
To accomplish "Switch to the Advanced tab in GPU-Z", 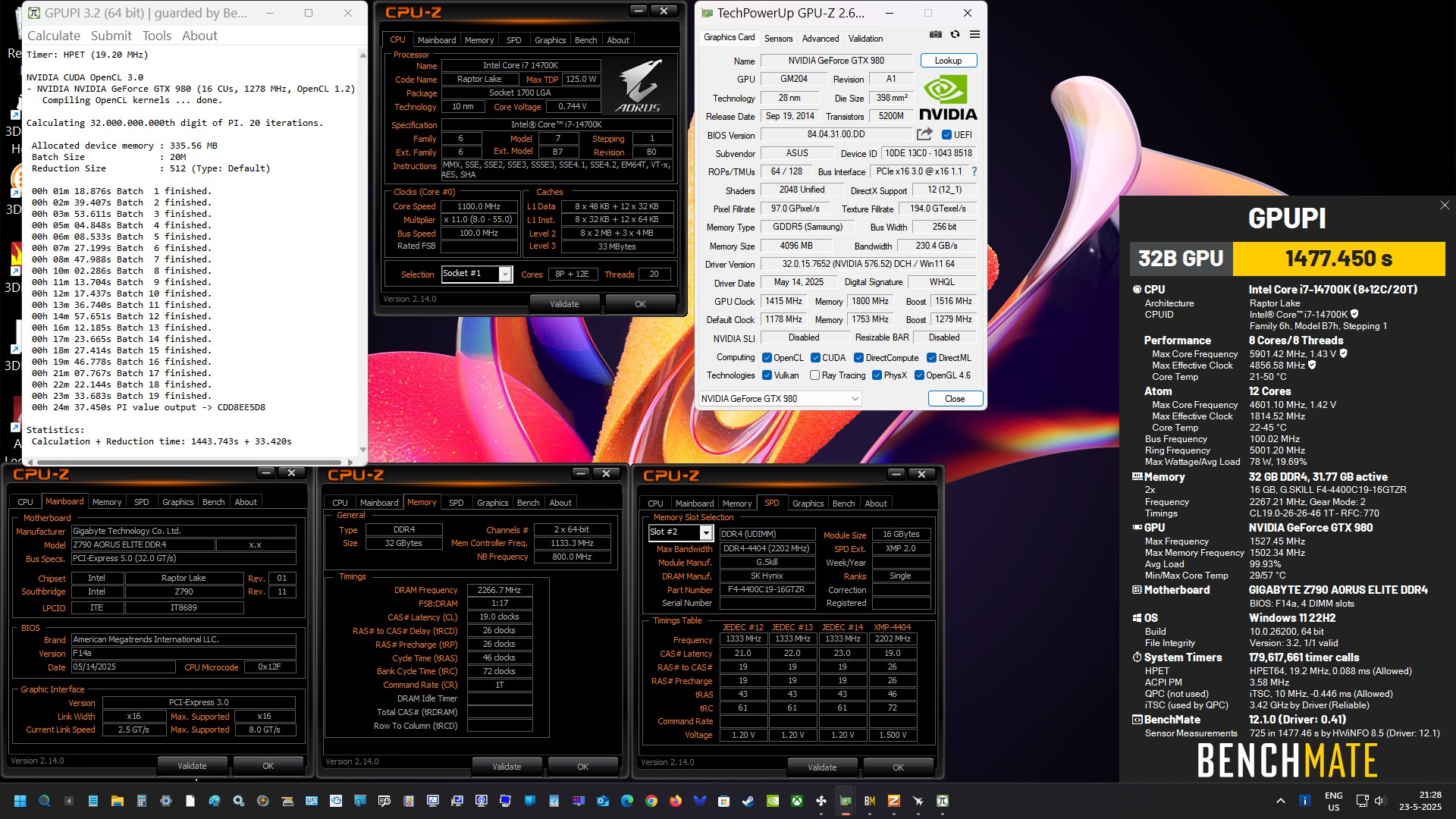I will (821, 38).
